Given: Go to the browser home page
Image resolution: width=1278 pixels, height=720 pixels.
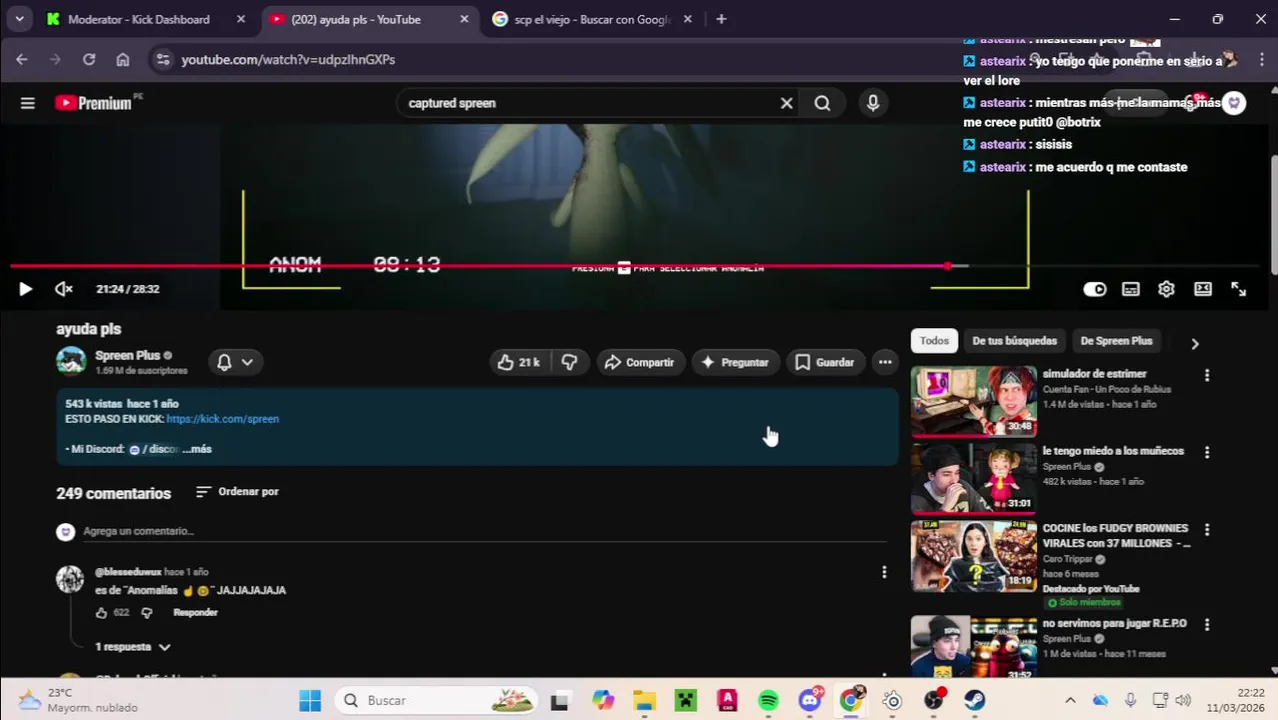Looking at the screenshot, I should 122,60.
